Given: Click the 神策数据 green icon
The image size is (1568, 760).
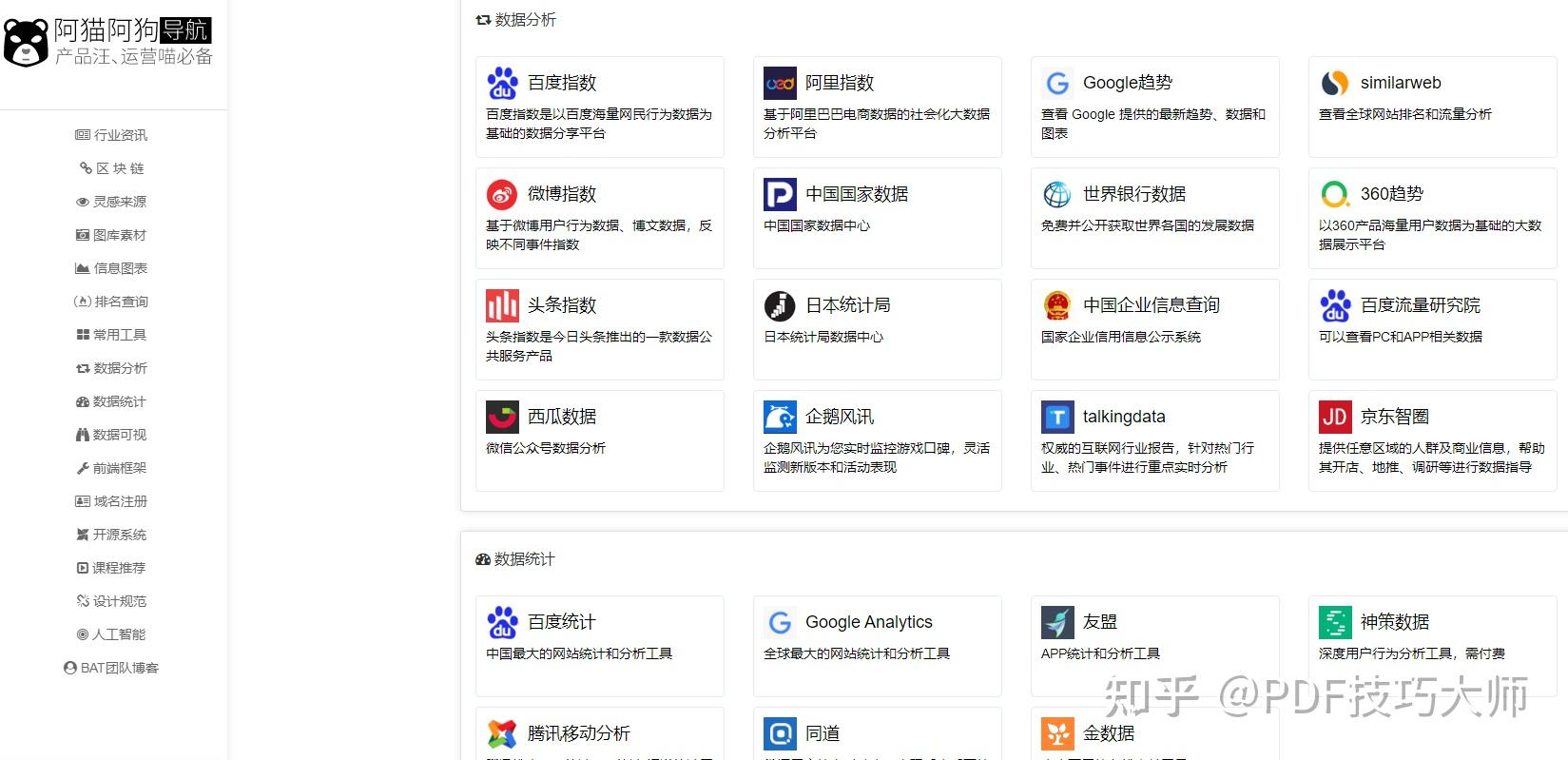Looking at the screenshot, I should point(1335,623).
